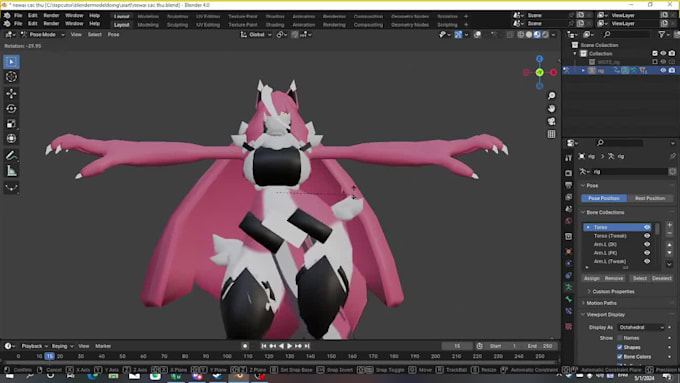Select the Move tool
680x383 pixels.
[x=11, y=93]
